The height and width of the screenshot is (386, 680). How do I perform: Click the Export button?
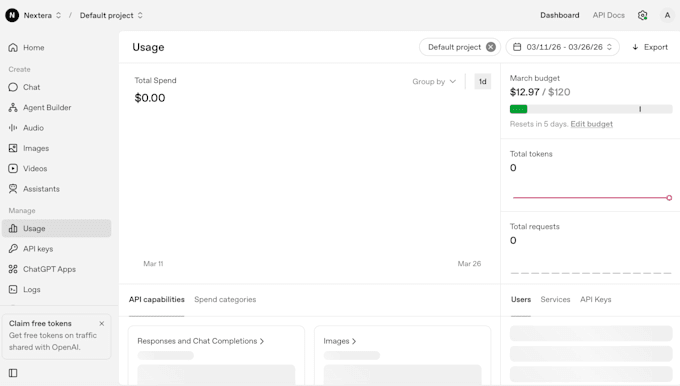(650, 47)
